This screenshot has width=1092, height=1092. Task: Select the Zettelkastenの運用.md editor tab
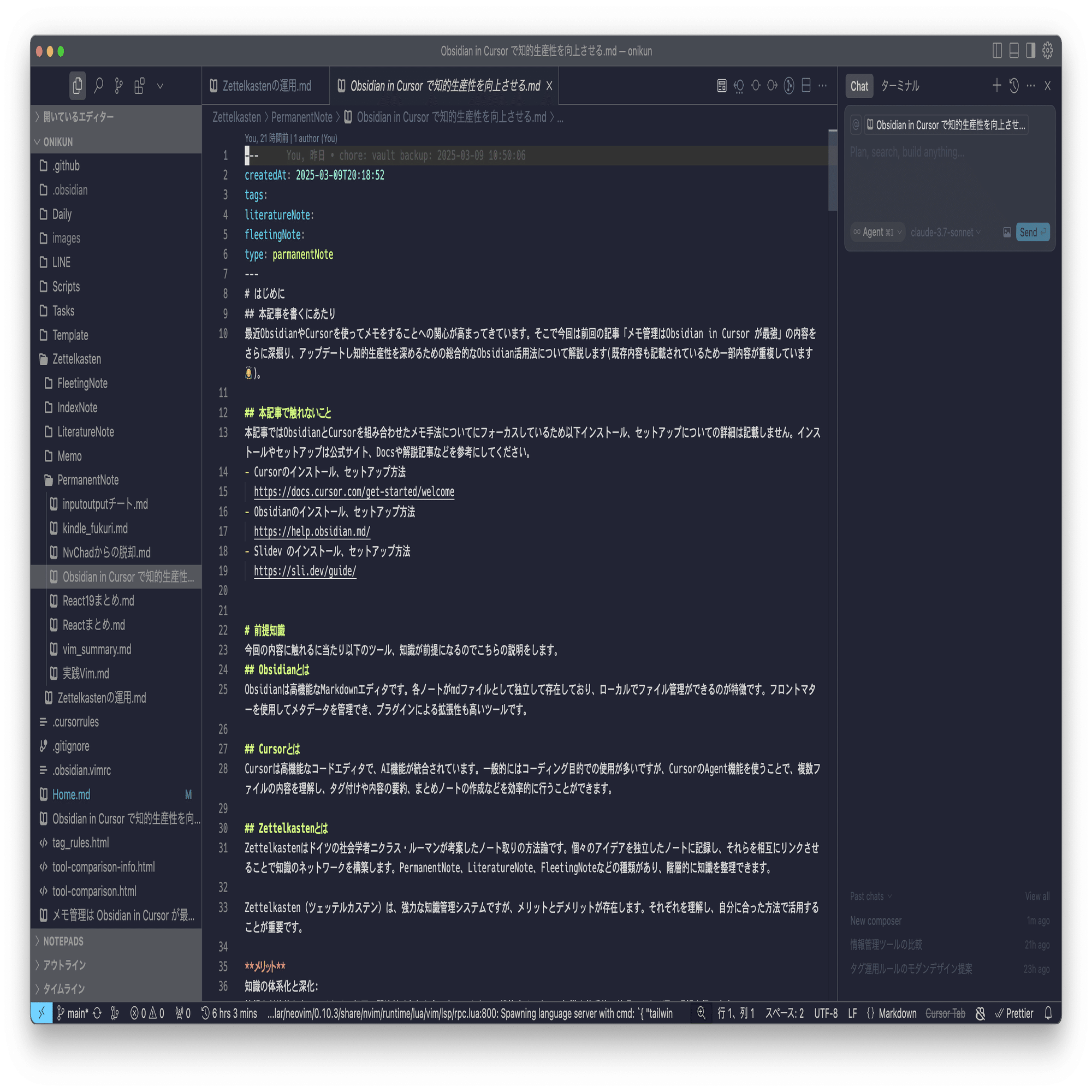click(266, 86)
